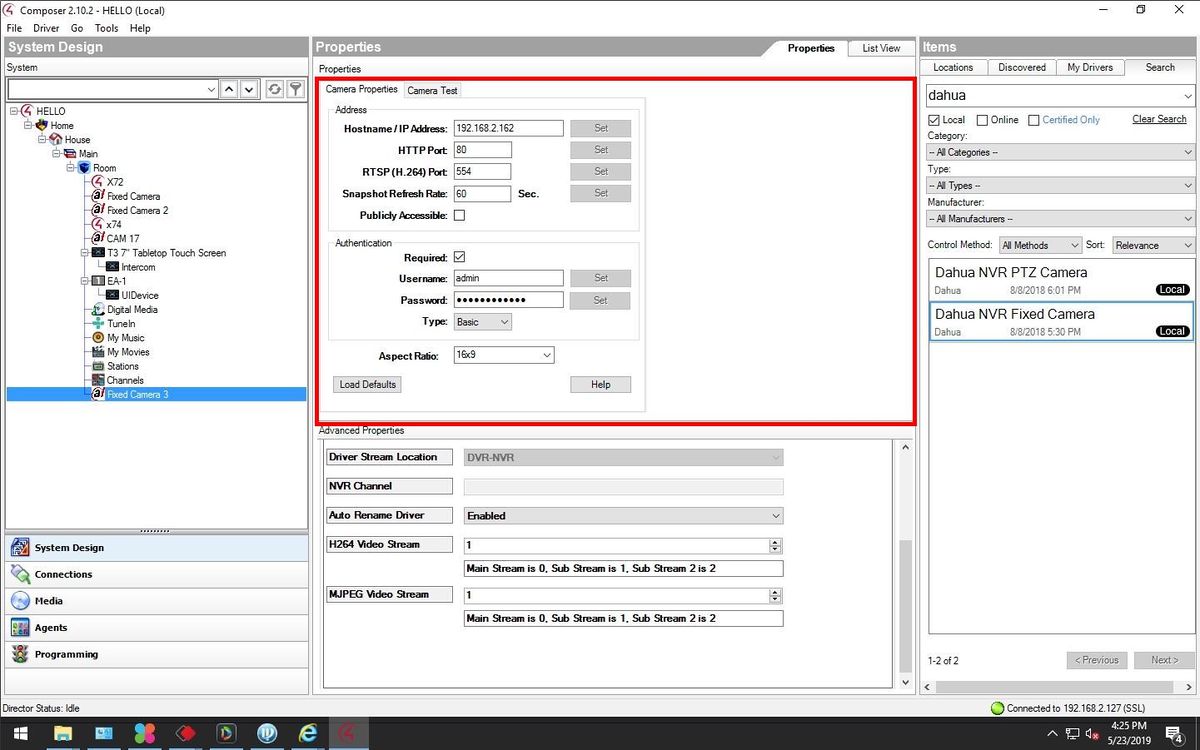Collapse the Room node in the tree
The image size is (1200, 750).
[71, 168]
